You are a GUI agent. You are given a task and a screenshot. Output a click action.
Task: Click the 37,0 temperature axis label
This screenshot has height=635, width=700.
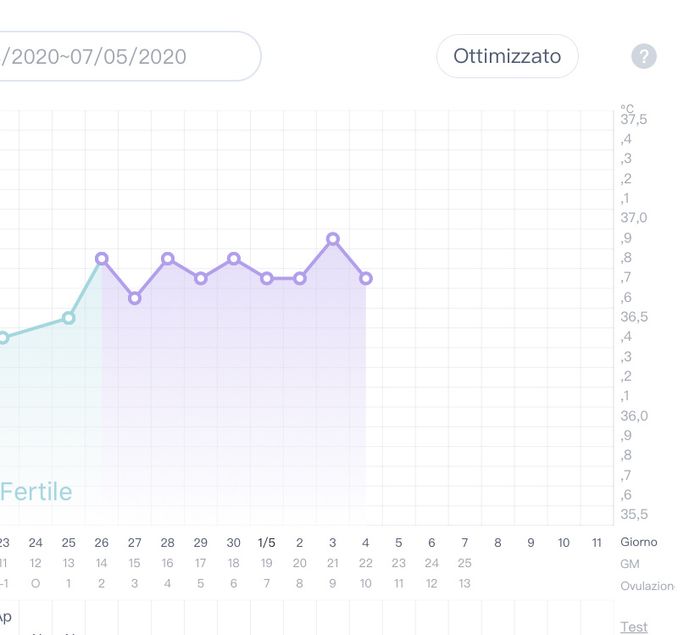634,218
